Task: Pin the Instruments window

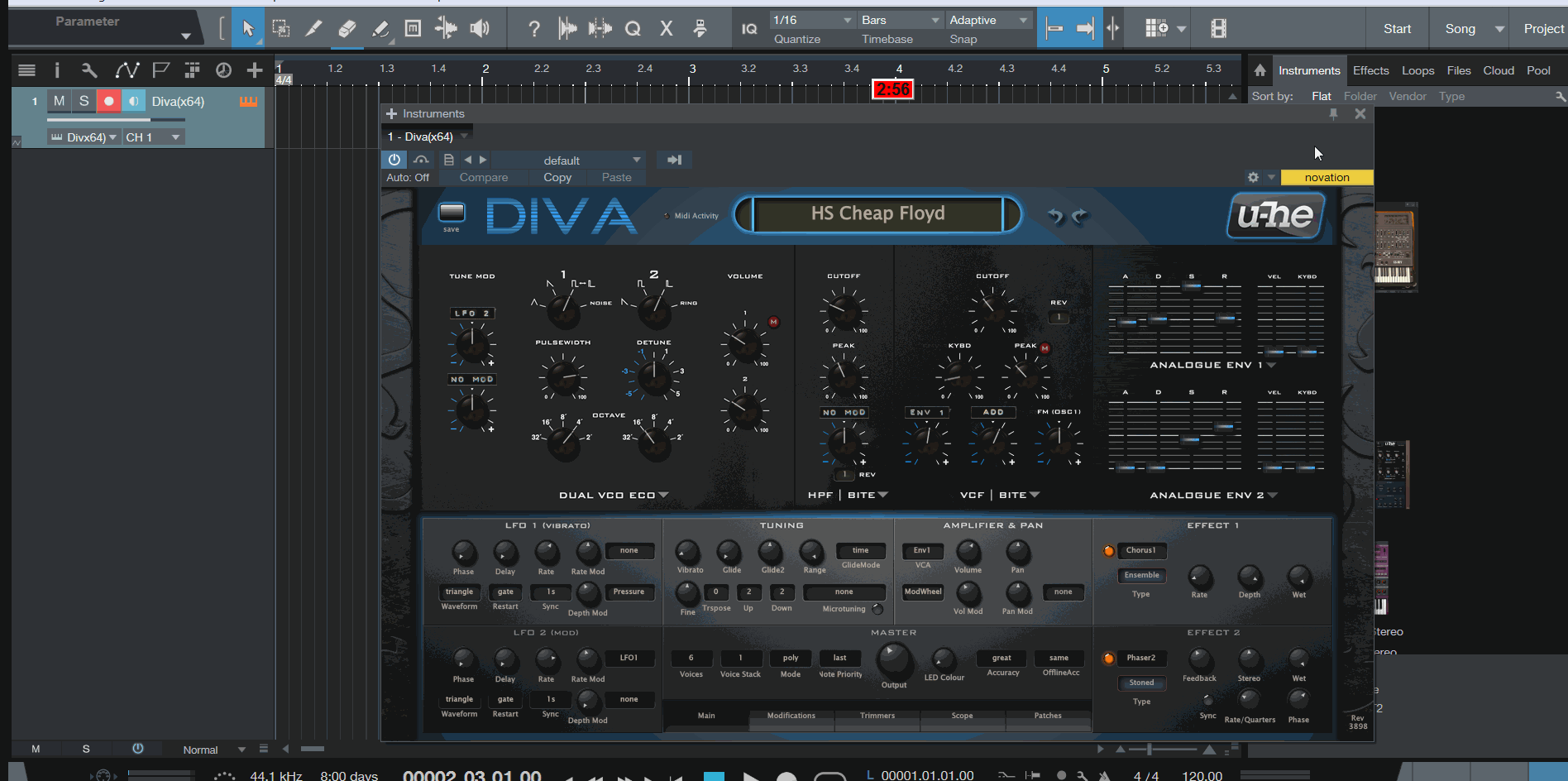Action: coord(1333,114)
